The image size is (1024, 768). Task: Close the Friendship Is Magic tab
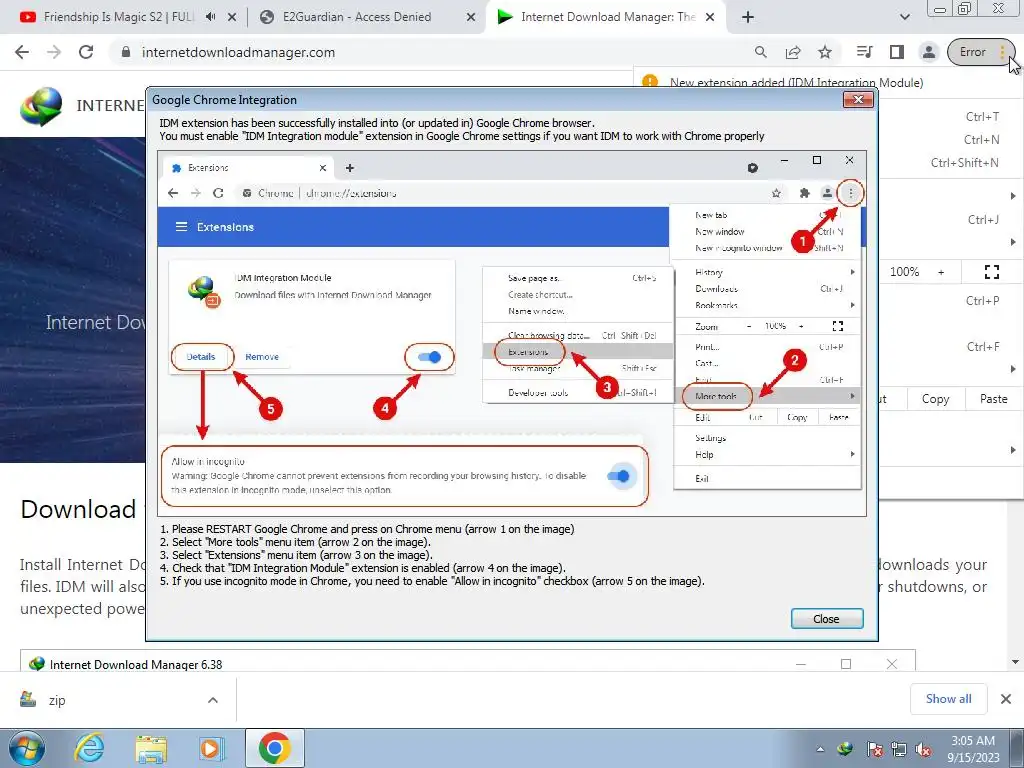[x=232, y=18]
